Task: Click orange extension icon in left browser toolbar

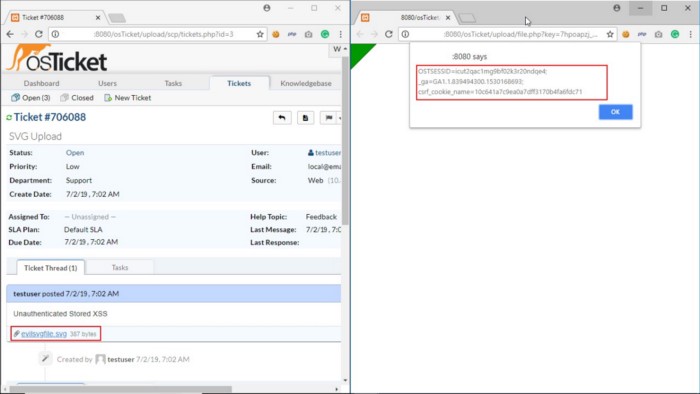Action: click(275, 34)
